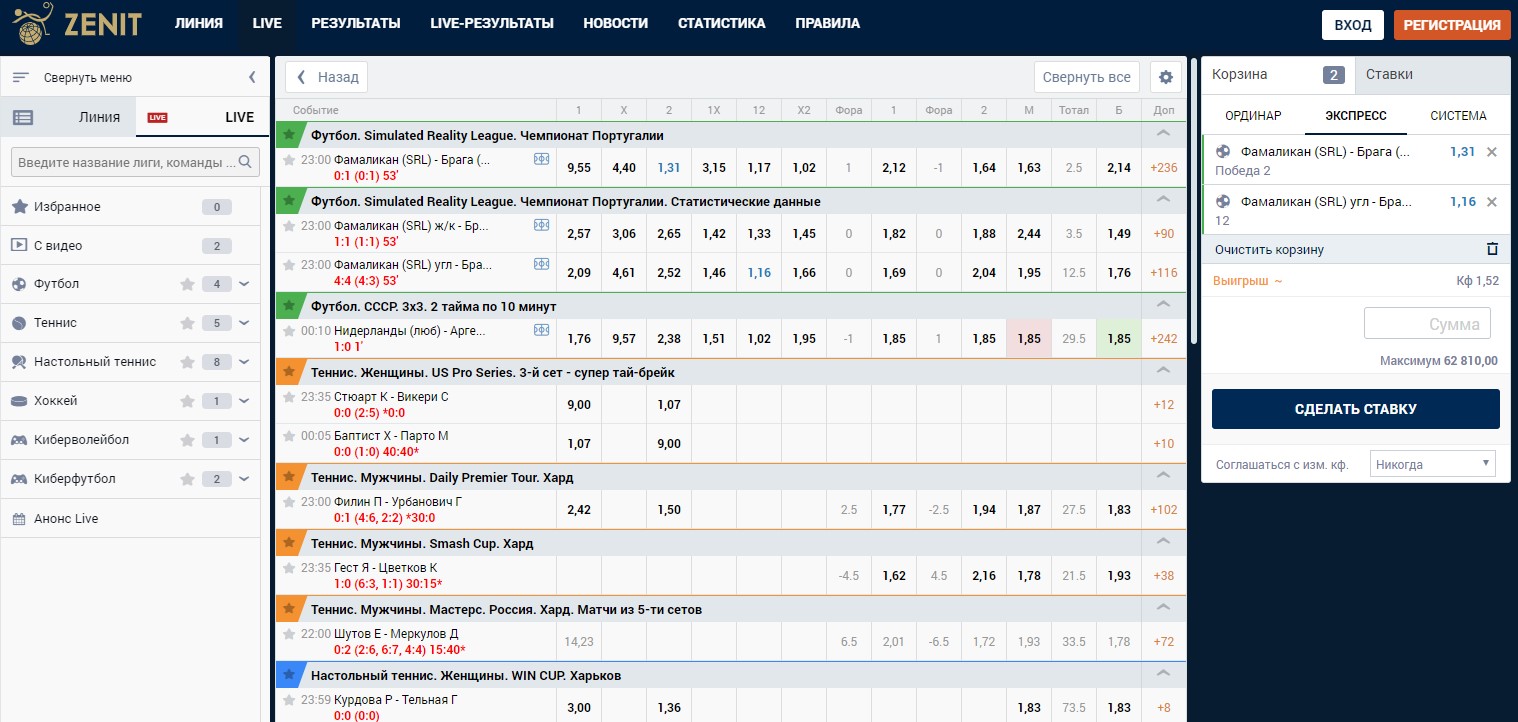Open the field icon for Нидерланды match
Viewport: 1518px width, 722px height.
541,330
